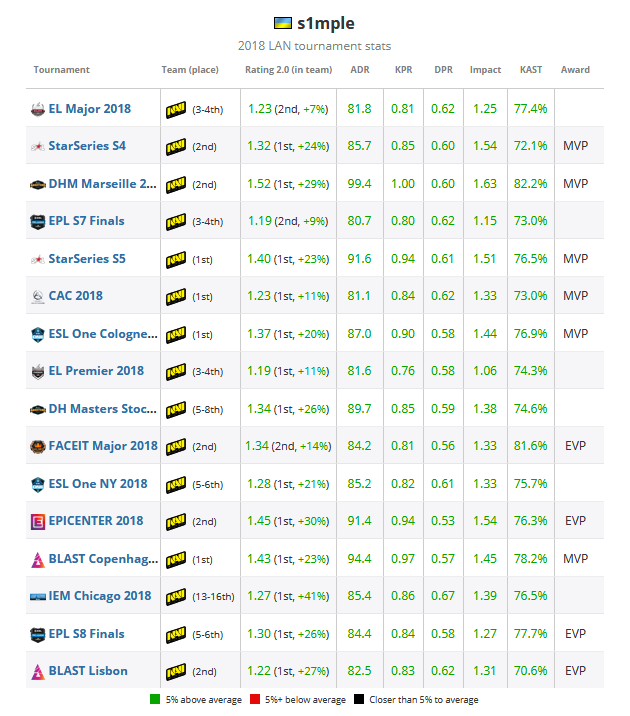The width and height of the screenshot is (630, 716).
Task: Click the EL Premier 2018 tournament logo
Action: 38,371
